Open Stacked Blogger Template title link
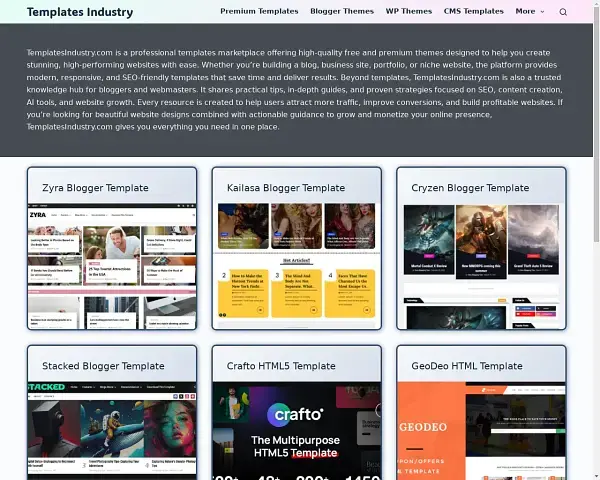 click(103, 366)
